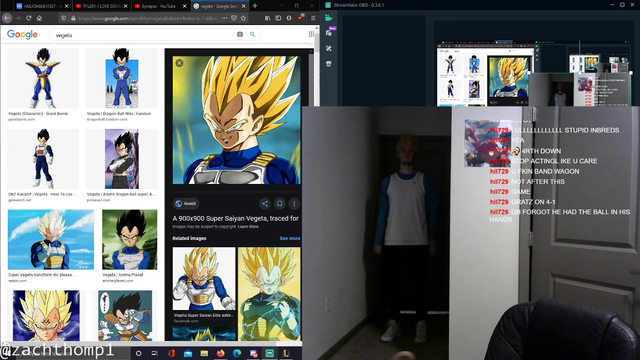Click Windows Cortana circle icon on taskbar
The height and width of the screenshot is (360, 640).
pos(138,353)
